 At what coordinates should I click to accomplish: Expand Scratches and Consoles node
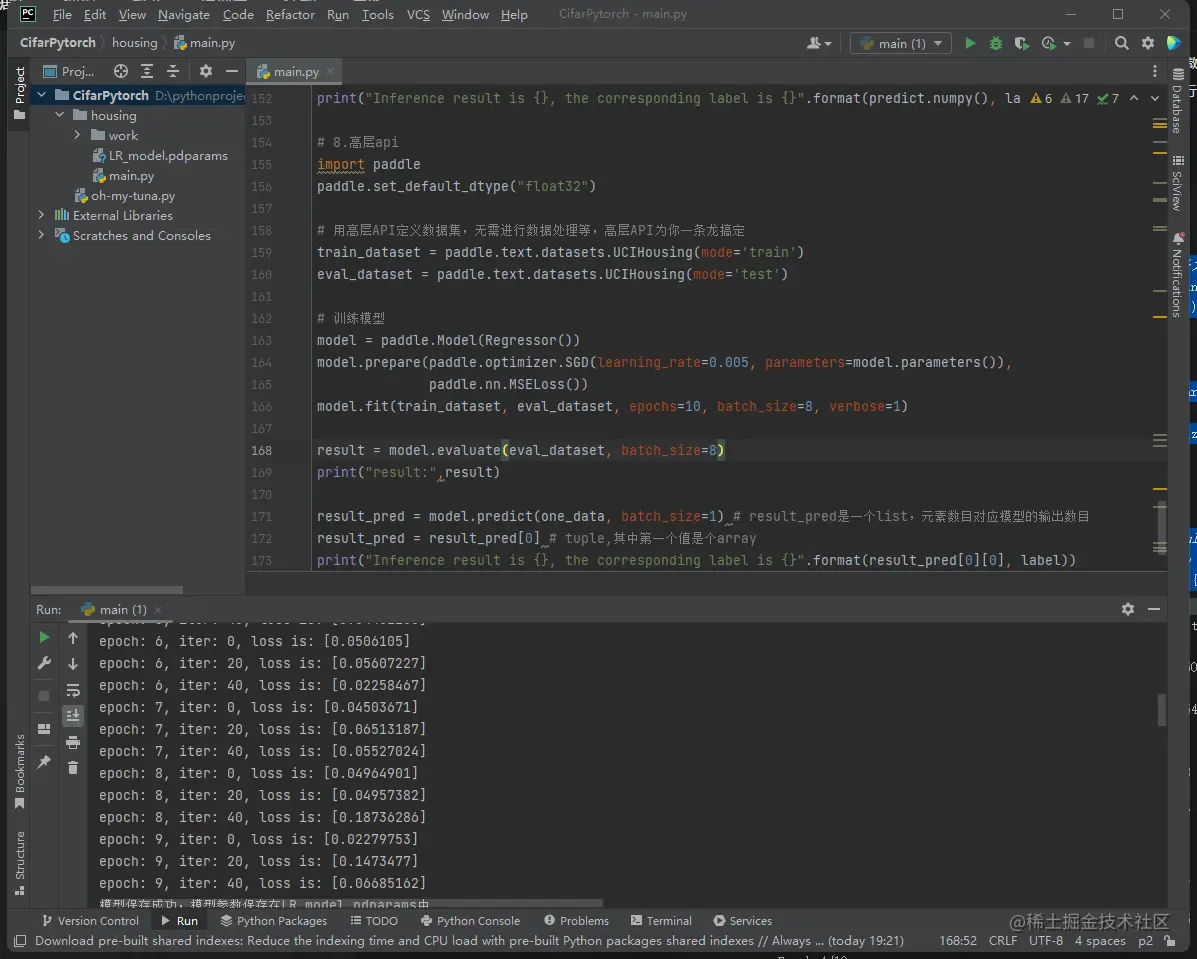pyautogui.click(x=41, y=235)
